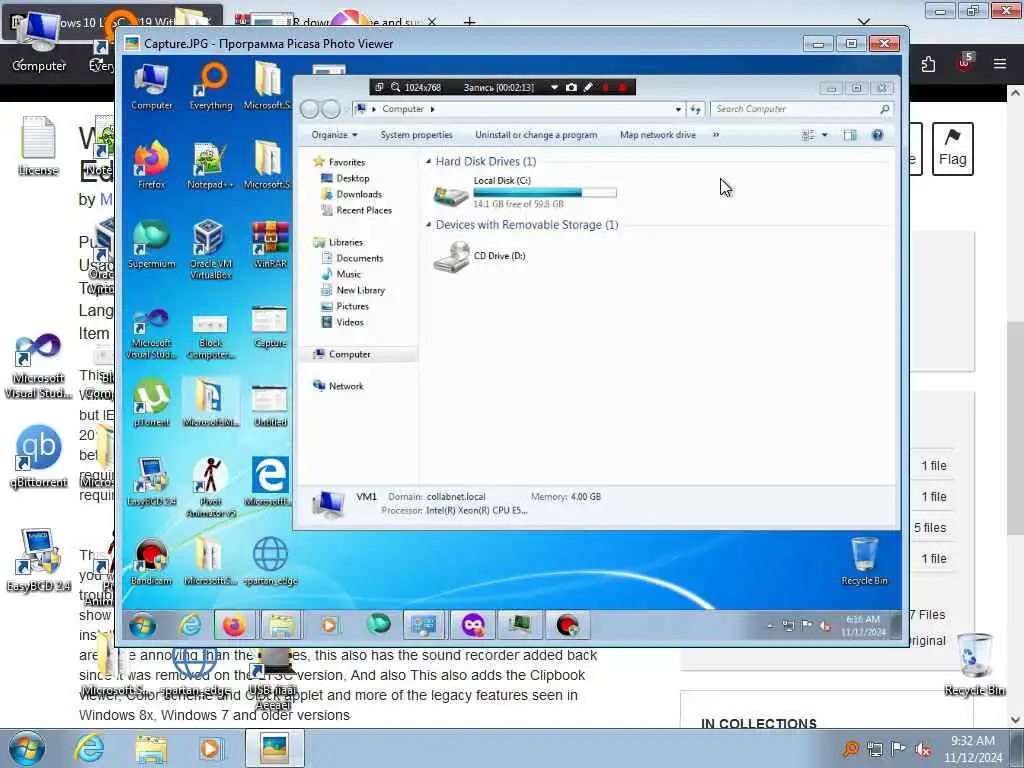The width and height of the screenshot is (1024, 768).
Task: Click the uBlock extension icon with badge 5
Action: click(965, 63)
